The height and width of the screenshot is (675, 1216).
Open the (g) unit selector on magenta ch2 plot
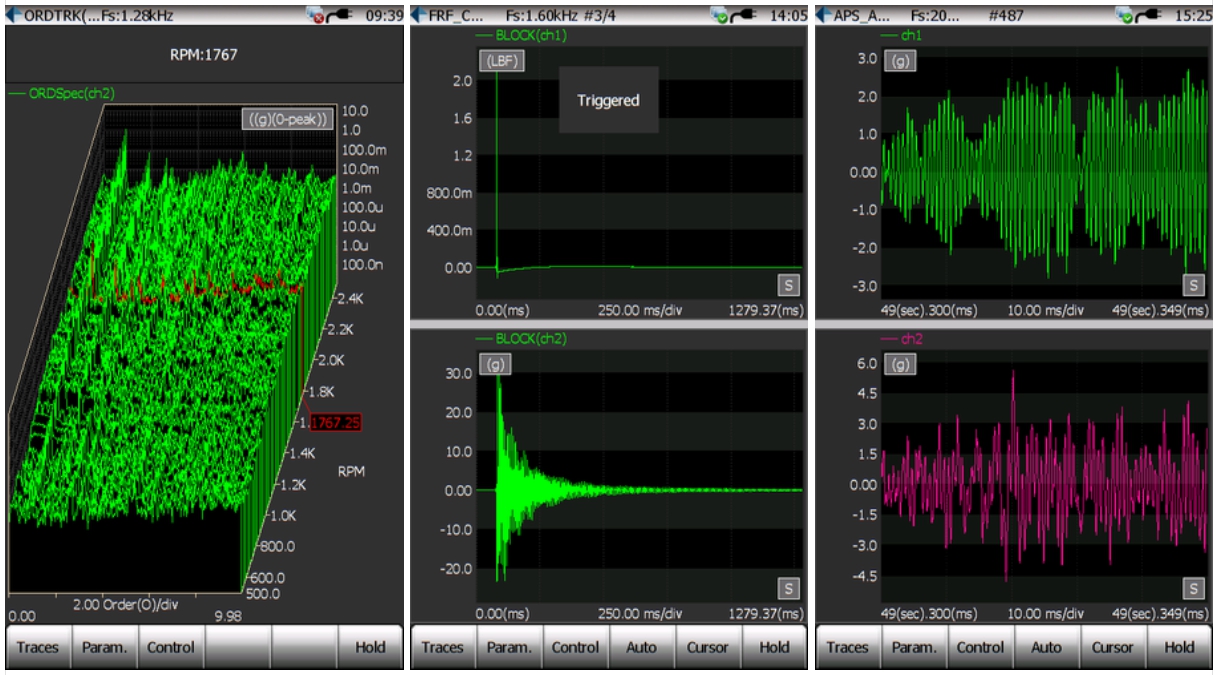[901, 365]
